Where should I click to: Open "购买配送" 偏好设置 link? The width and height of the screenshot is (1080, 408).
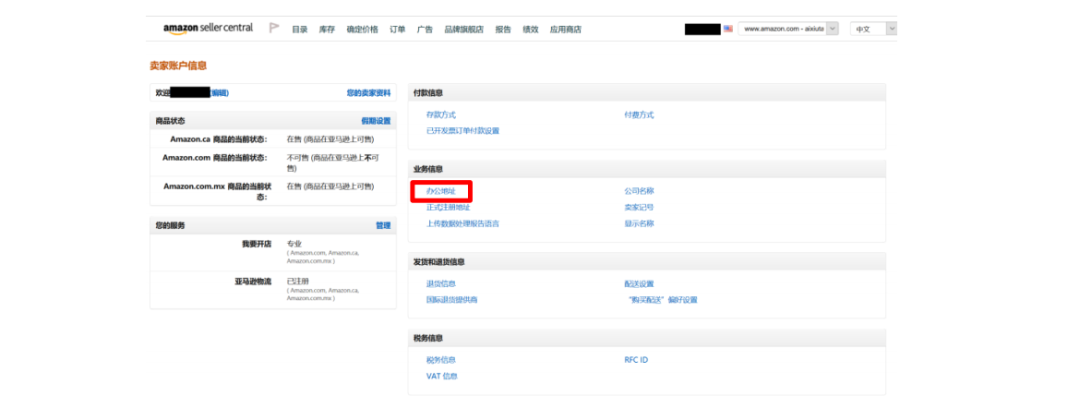click(x=663, y=300)
